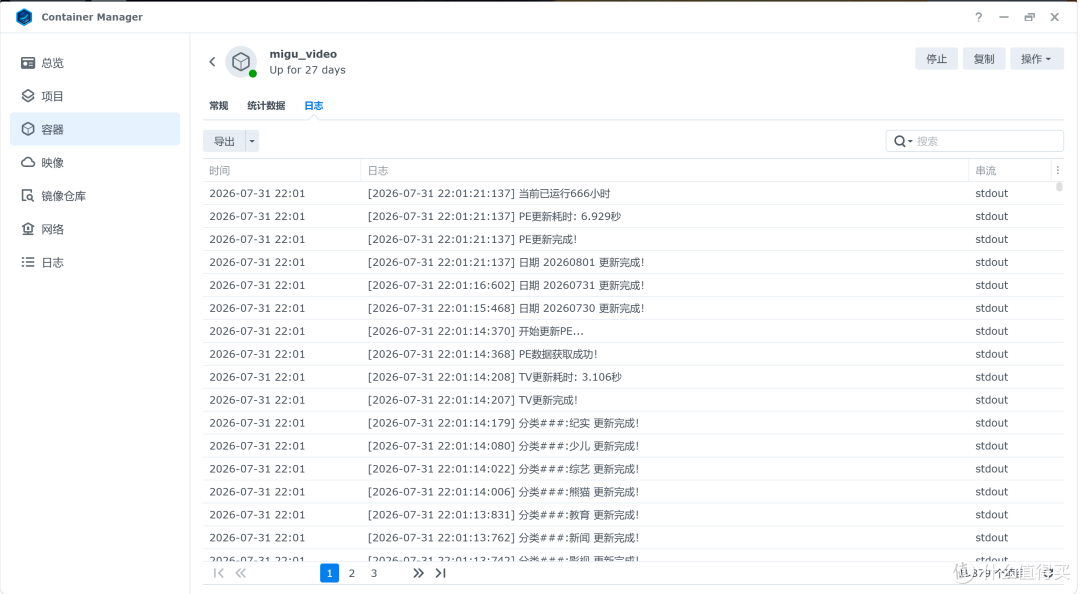Screen dimensions: 1080x594
Task: Open column options three-dot menu
Action: 1057,170
